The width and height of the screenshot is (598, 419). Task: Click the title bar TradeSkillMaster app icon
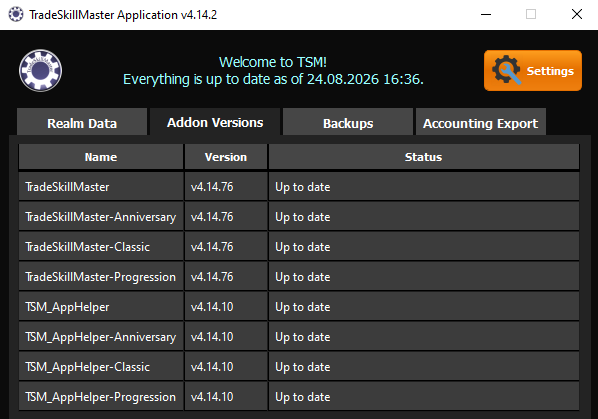16,14
